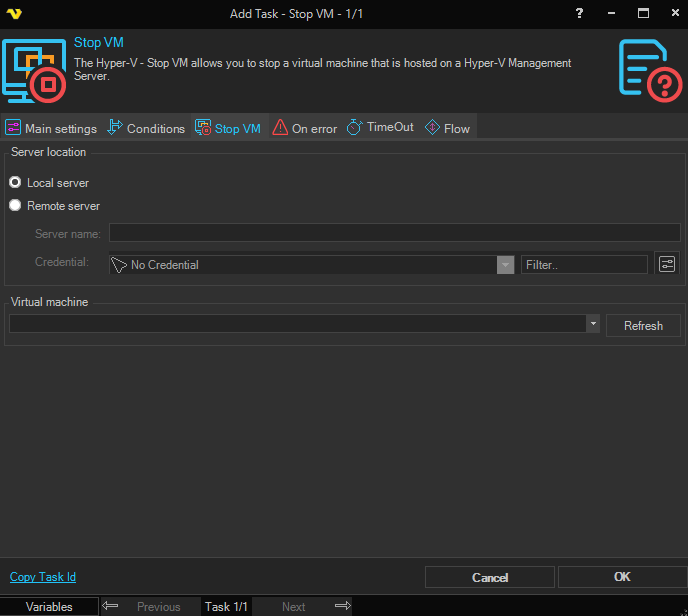Click the Copy Task Id link
The image size is (688, 616).
click(x=43, y=577)
